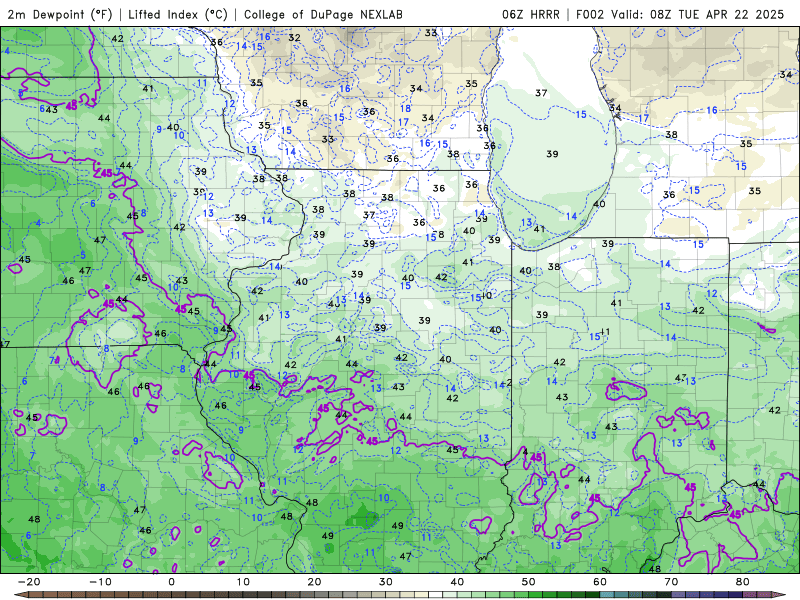800x600 pixels.
Task: Click "F002 Valid: 08Z TUE APR 22 2025"
Action: (x=680, y=14)
